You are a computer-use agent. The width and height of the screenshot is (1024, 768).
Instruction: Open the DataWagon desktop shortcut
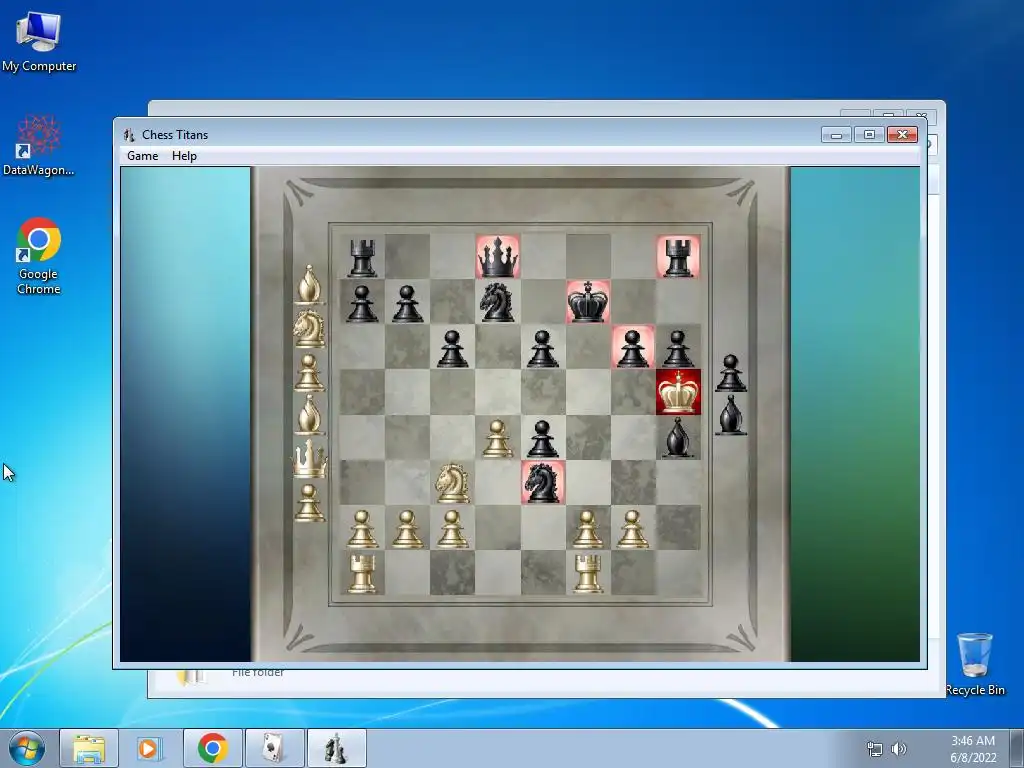click(39, 145)
